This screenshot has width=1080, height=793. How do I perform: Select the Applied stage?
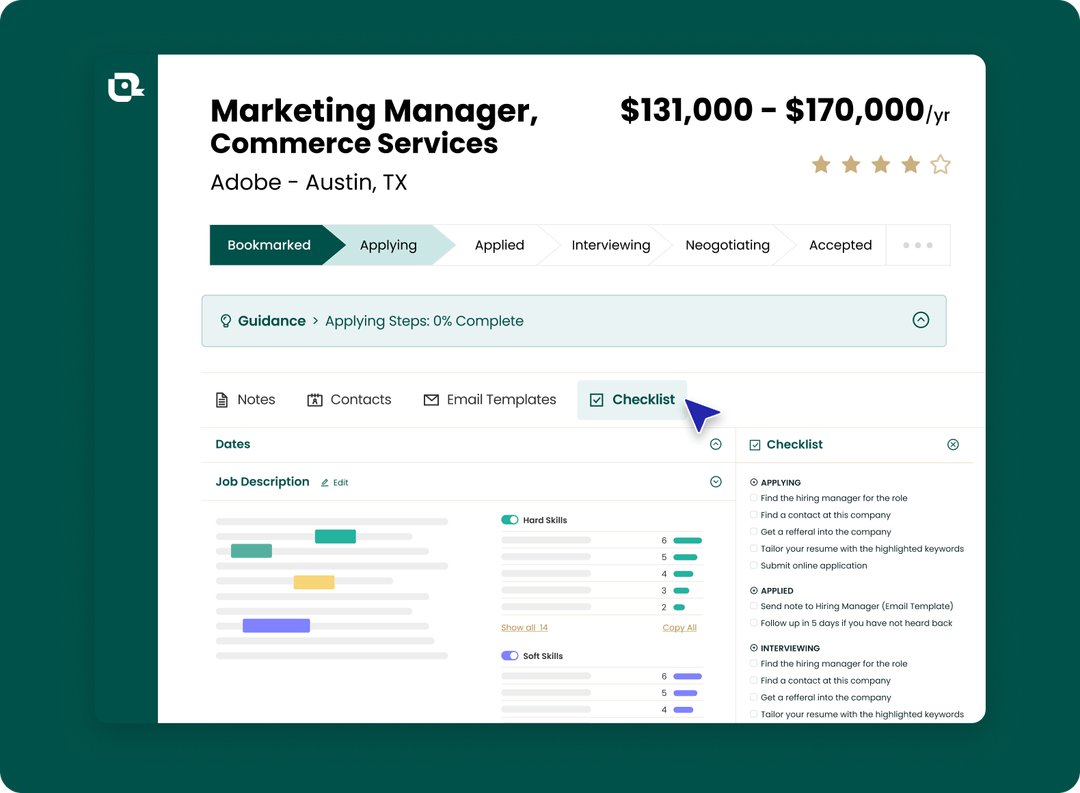click(499, 245)
